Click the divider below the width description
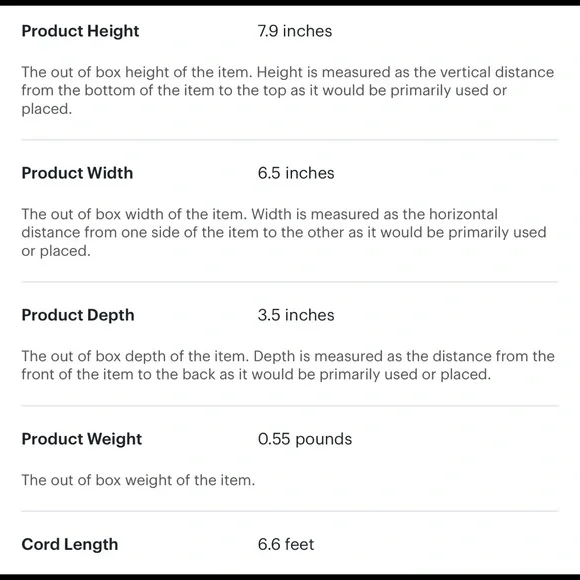This screenshot has width=580, height=580. click(290, 282)
